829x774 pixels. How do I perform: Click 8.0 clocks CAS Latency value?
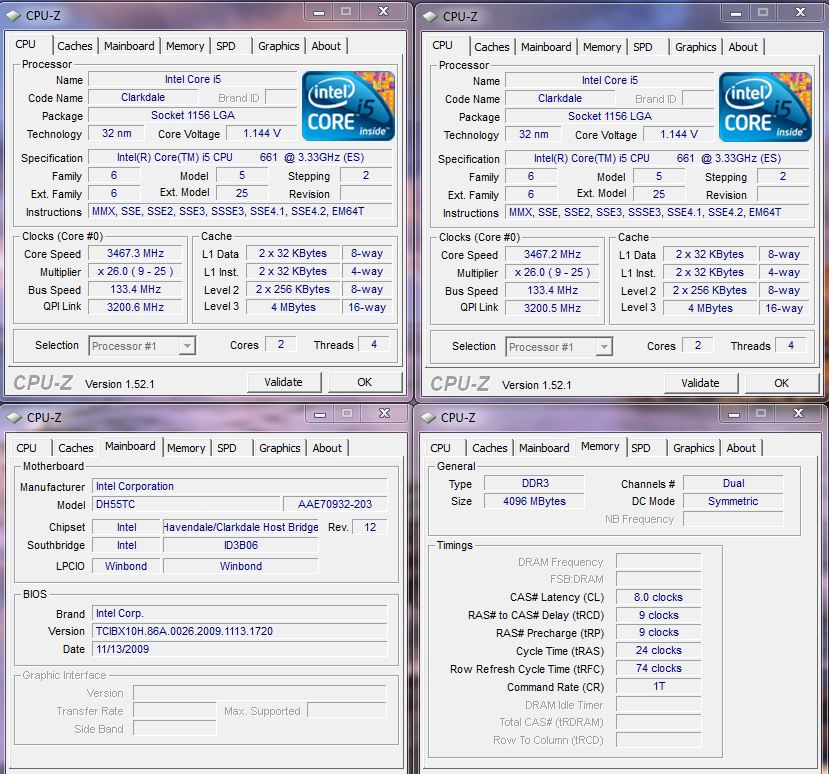click(x=658, y=597)
